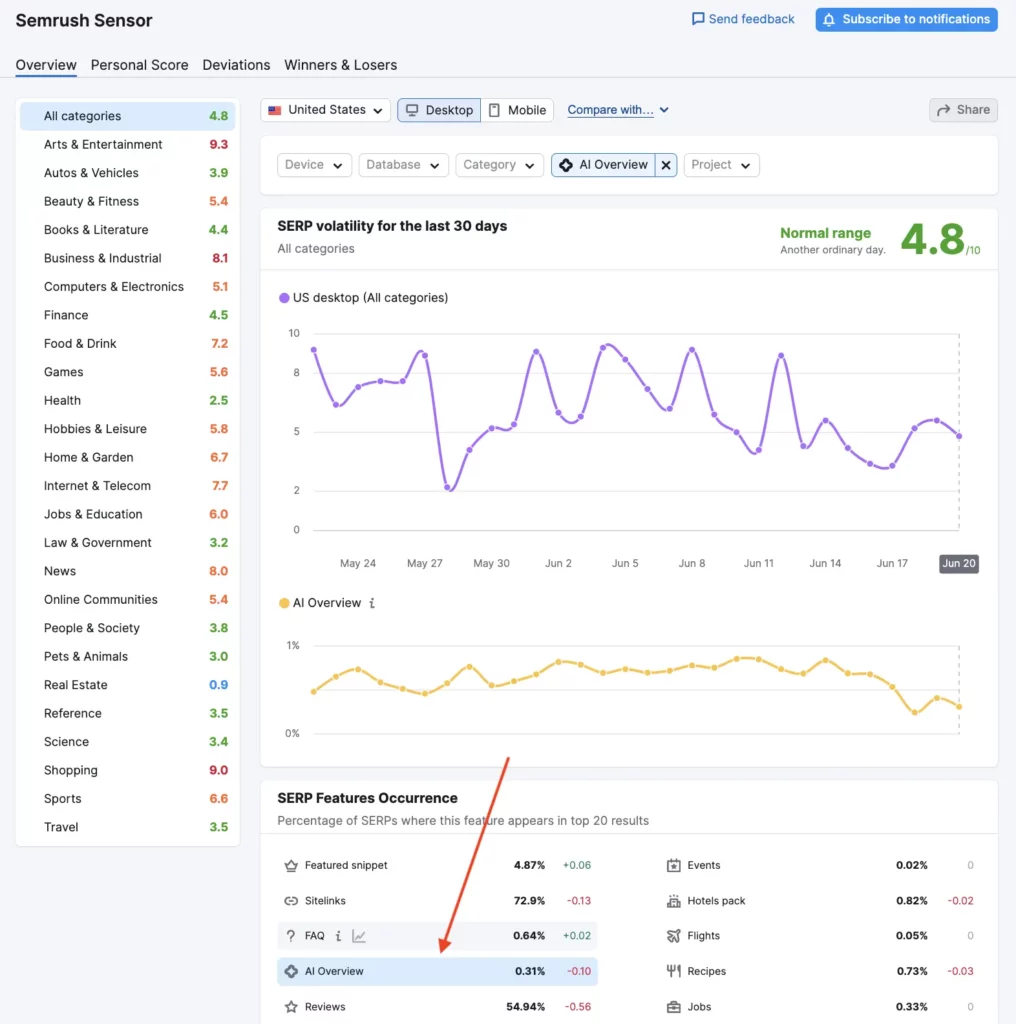Open the Database dropdown

pyautogui.click(x=403, y=164)
